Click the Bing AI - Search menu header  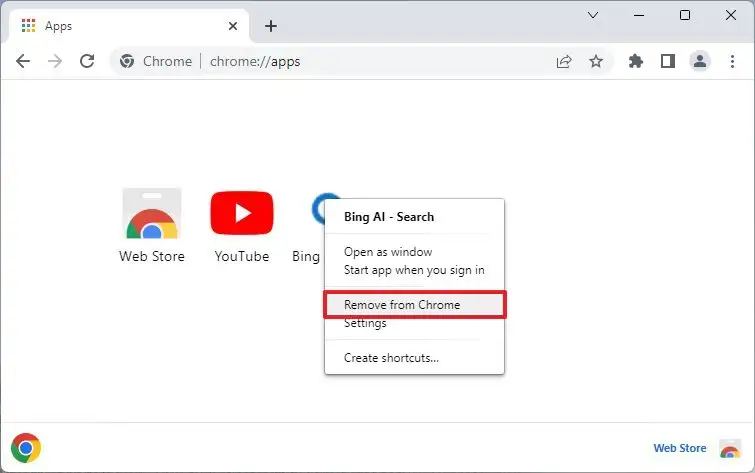point(389,217)
